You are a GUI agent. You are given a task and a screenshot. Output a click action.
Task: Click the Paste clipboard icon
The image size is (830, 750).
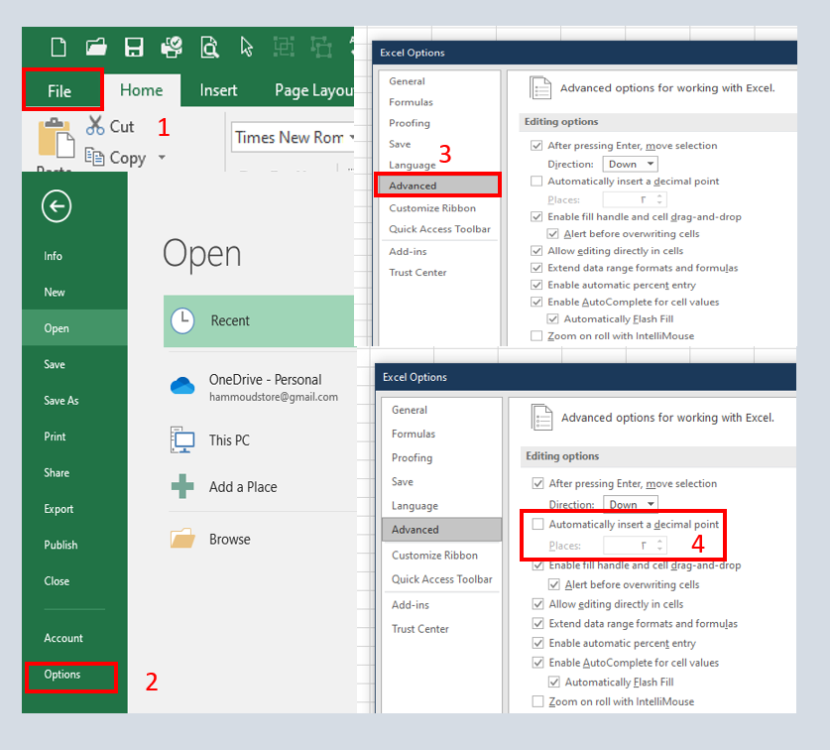(x=56, y=138)
